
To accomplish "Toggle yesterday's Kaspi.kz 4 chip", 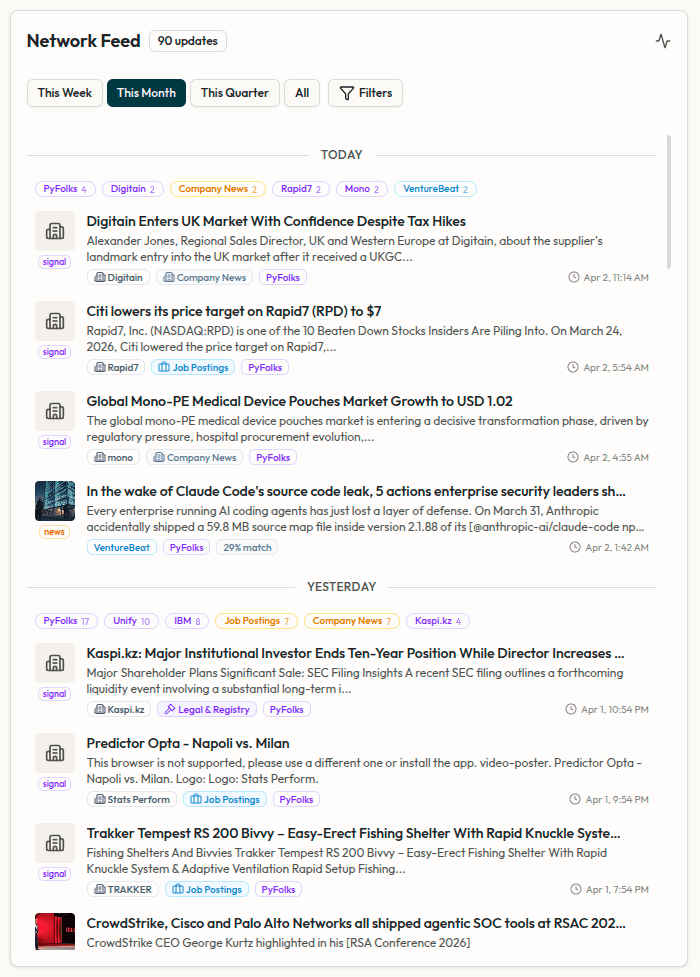I will tap(438, 621).
